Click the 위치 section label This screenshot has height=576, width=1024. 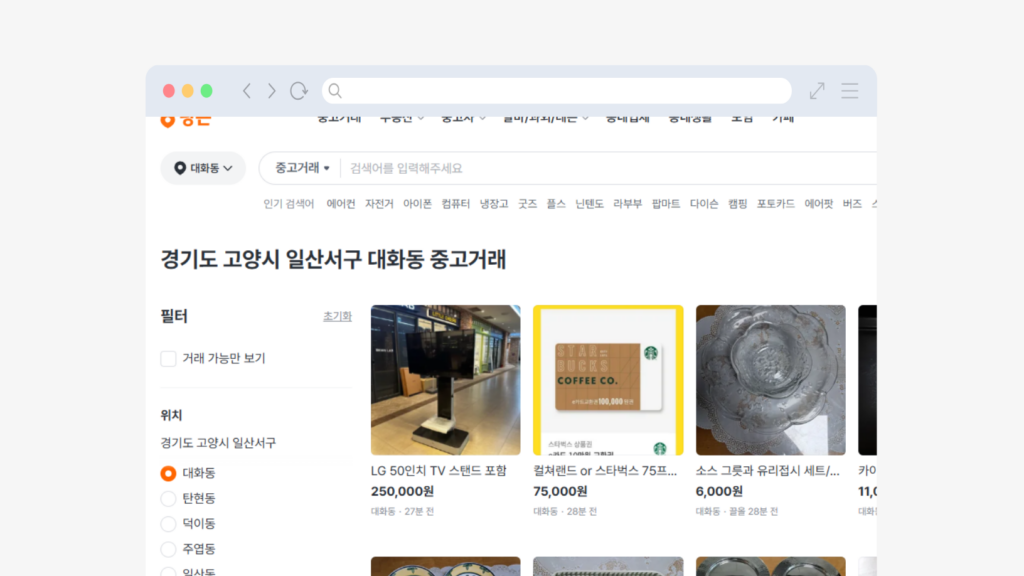tap(171, 415)
